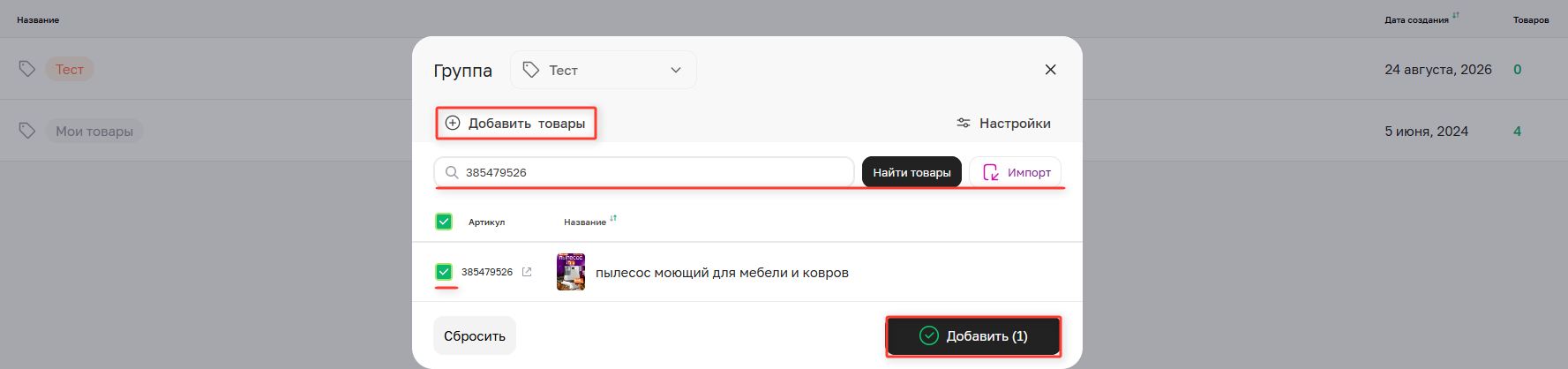Expand the group selector chevron arrow
1568x369 pixels.
click(x=676, y=70)
